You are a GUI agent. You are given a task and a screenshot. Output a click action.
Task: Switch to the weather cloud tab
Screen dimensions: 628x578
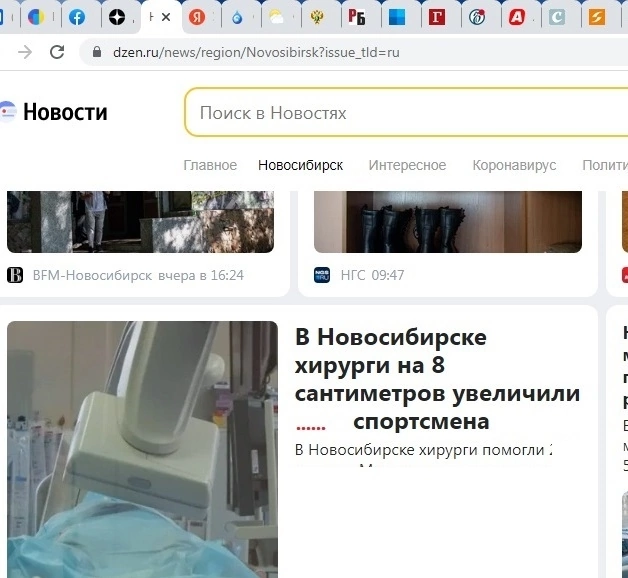(x=277, y=17)
